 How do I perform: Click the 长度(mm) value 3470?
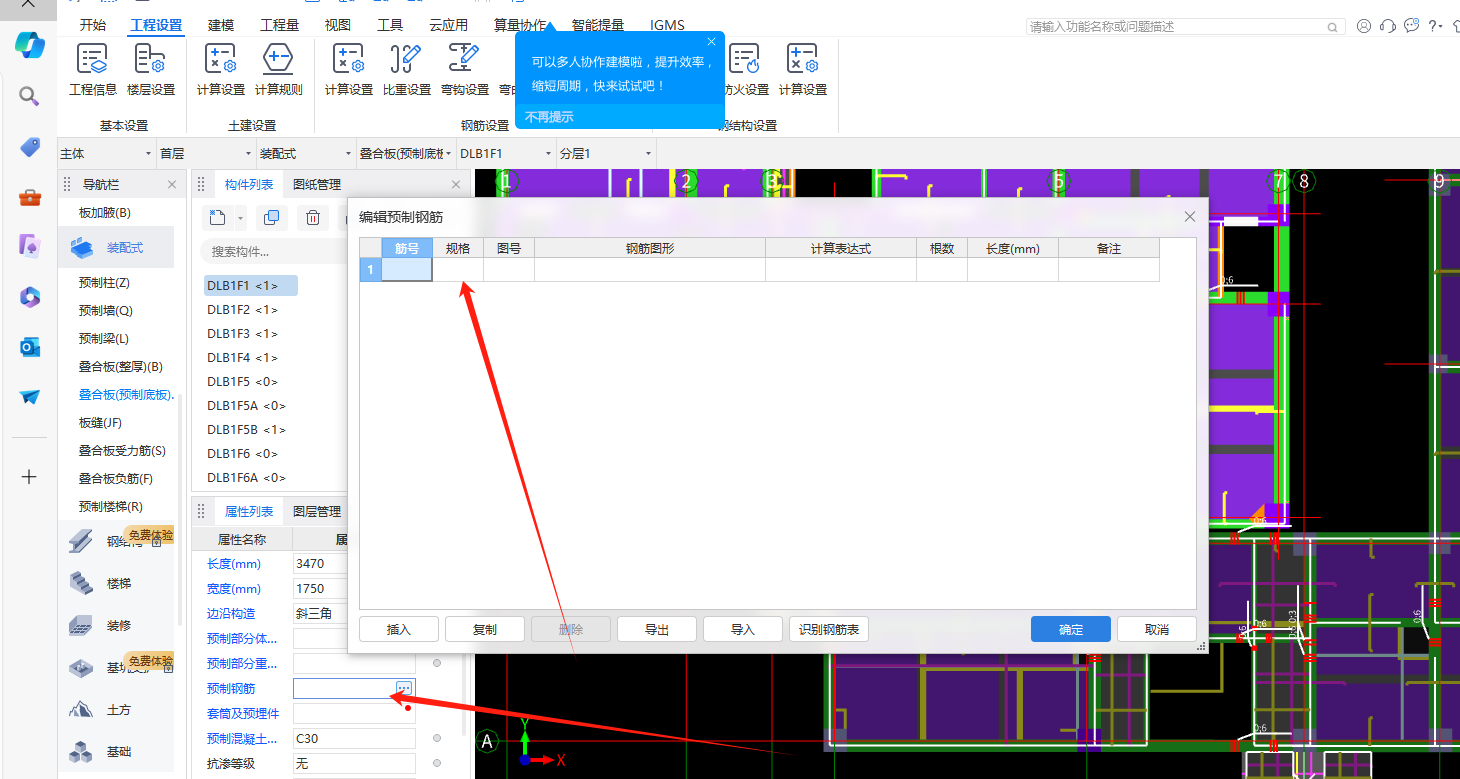(319, 564)
